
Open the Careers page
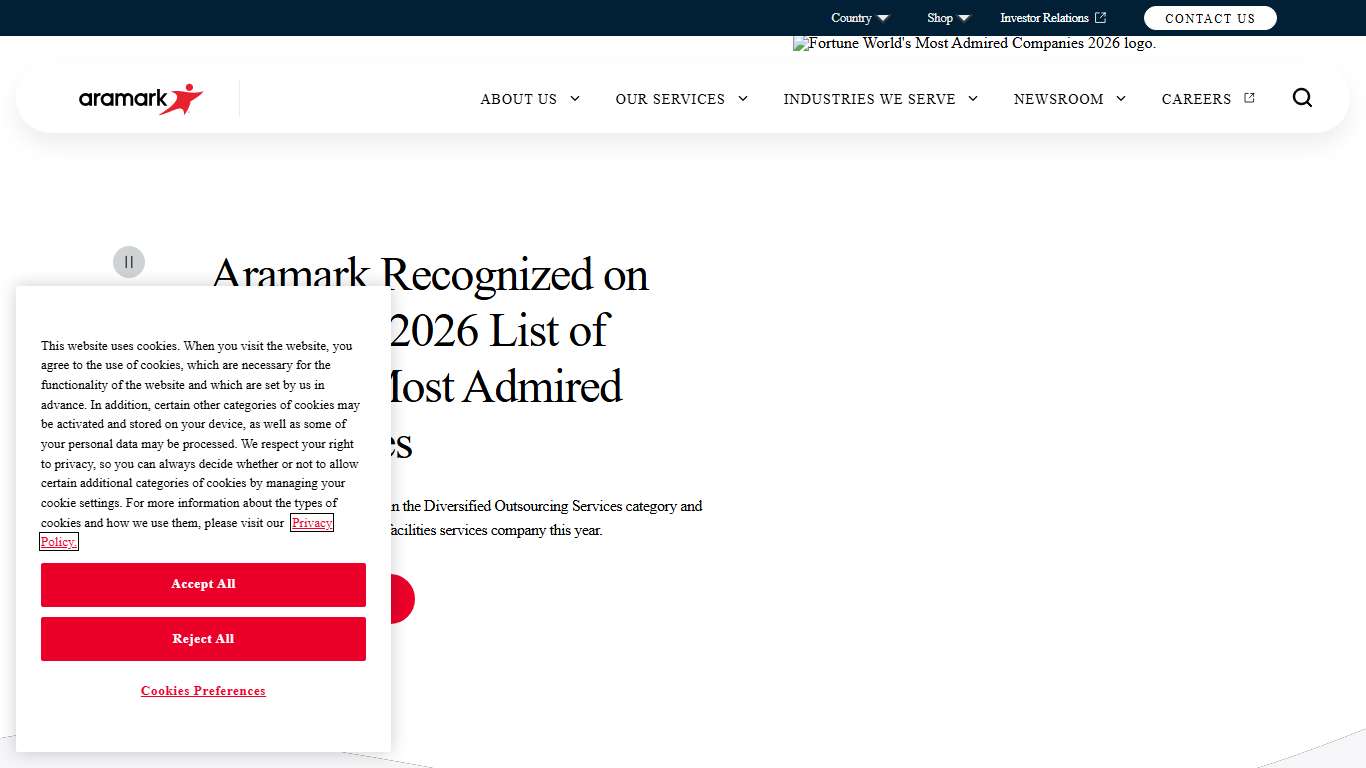click(x=1196, y=99)
